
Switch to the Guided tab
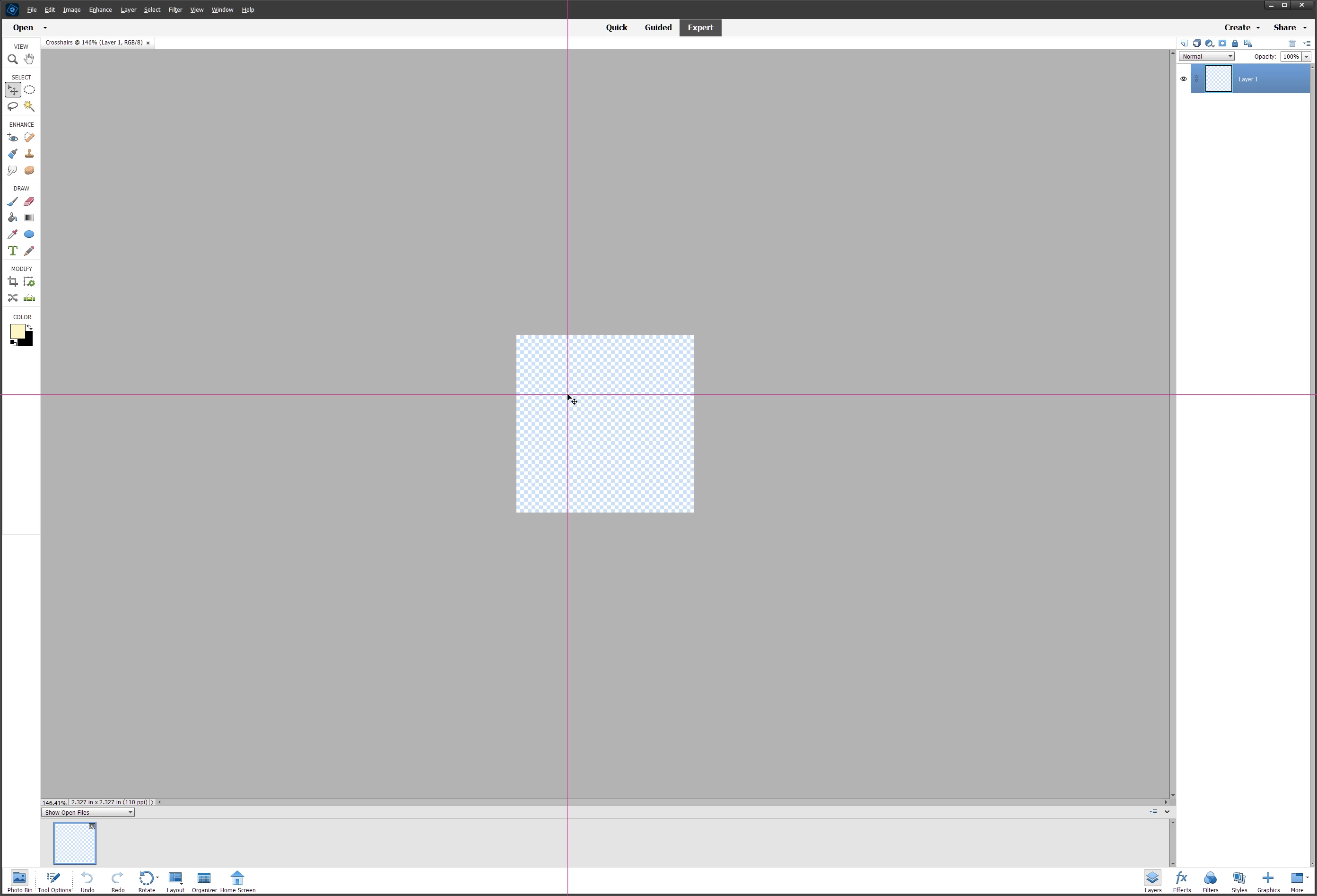657,27
